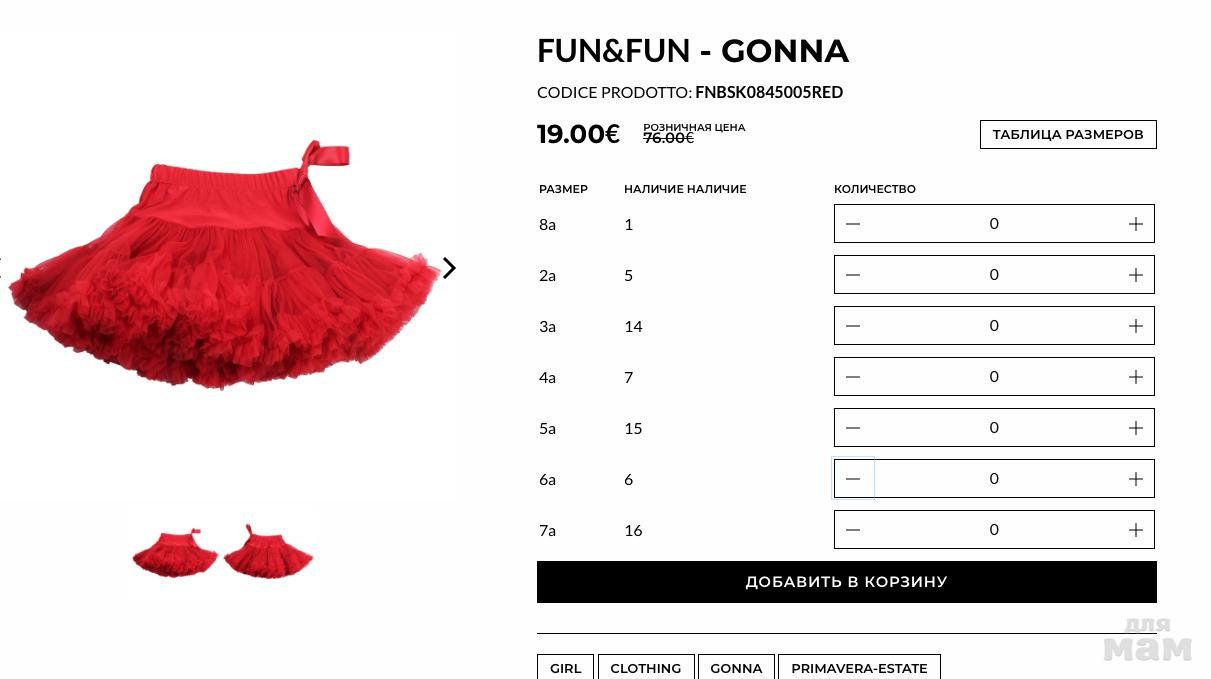Open the ТАБЛИЦА РАЗМЕРОВ size chart
This screenshot has height=679, width=1211.
1067,134
